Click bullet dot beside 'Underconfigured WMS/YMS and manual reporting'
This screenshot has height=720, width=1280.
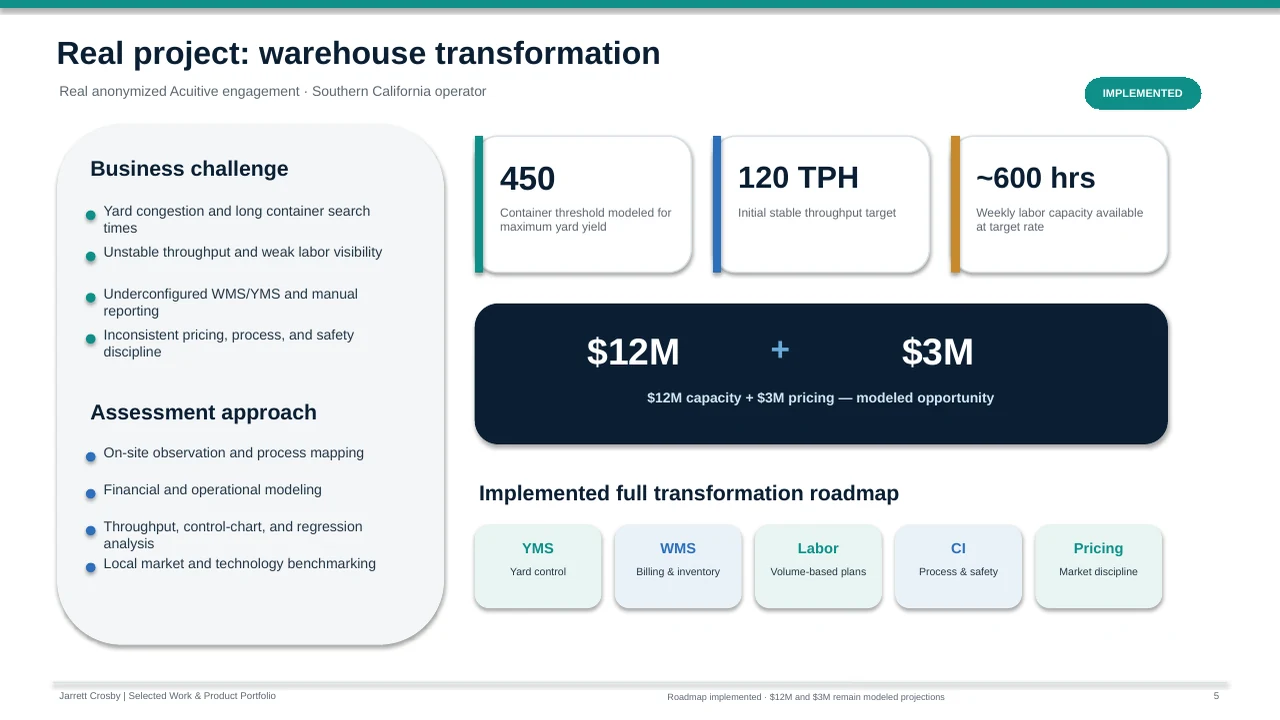pyautogui.click(x=91, y=298)
